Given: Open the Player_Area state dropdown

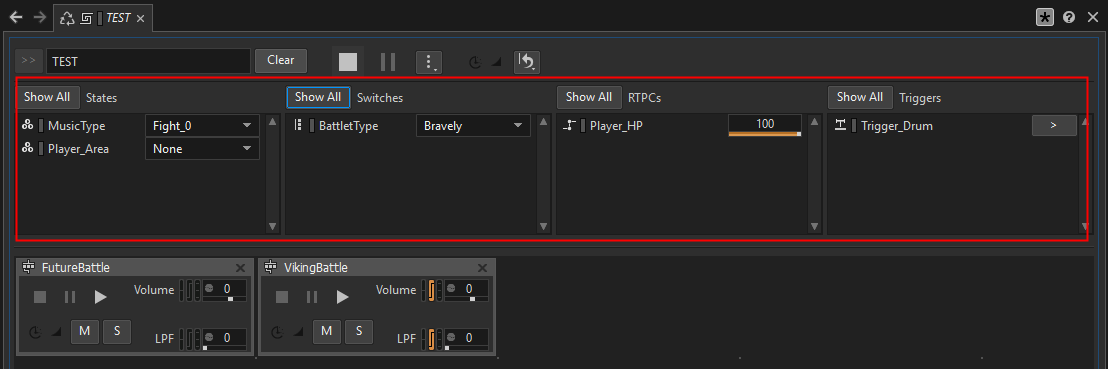Looking at the screenshot, I should [x=202, y=148].
